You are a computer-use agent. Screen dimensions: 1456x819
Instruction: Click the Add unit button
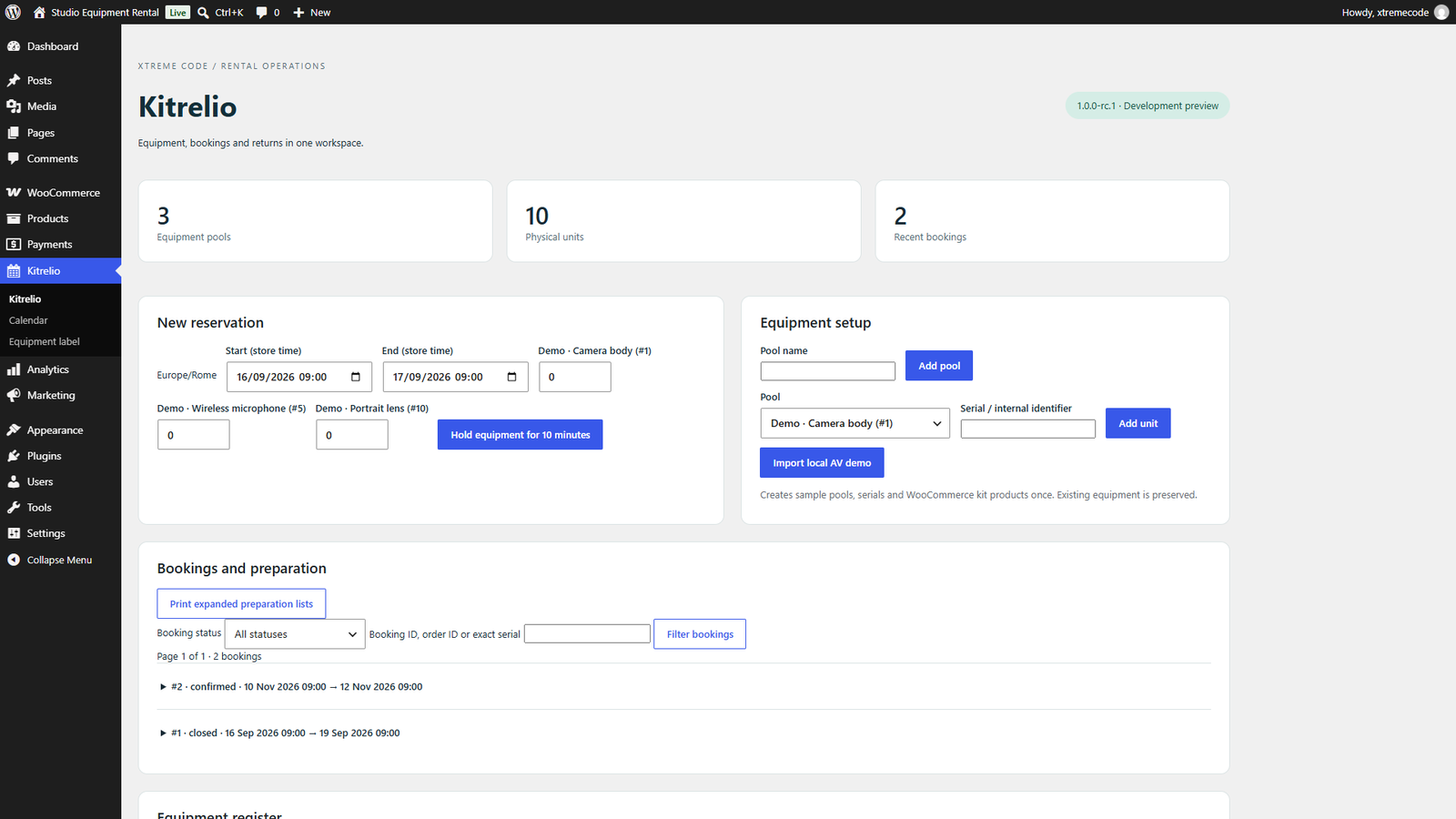tap(1137, 423)
